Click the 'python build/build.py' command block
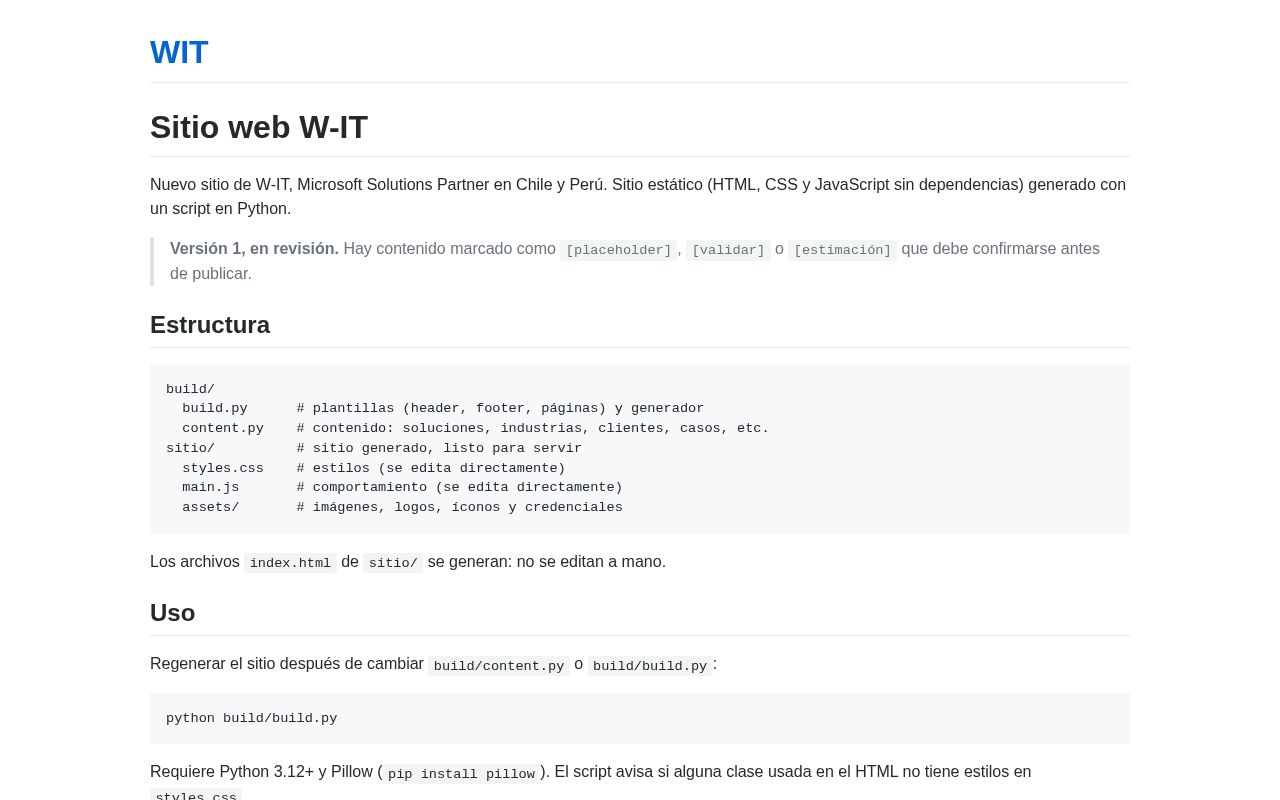1280x800 pixels. tap(640, 718)
